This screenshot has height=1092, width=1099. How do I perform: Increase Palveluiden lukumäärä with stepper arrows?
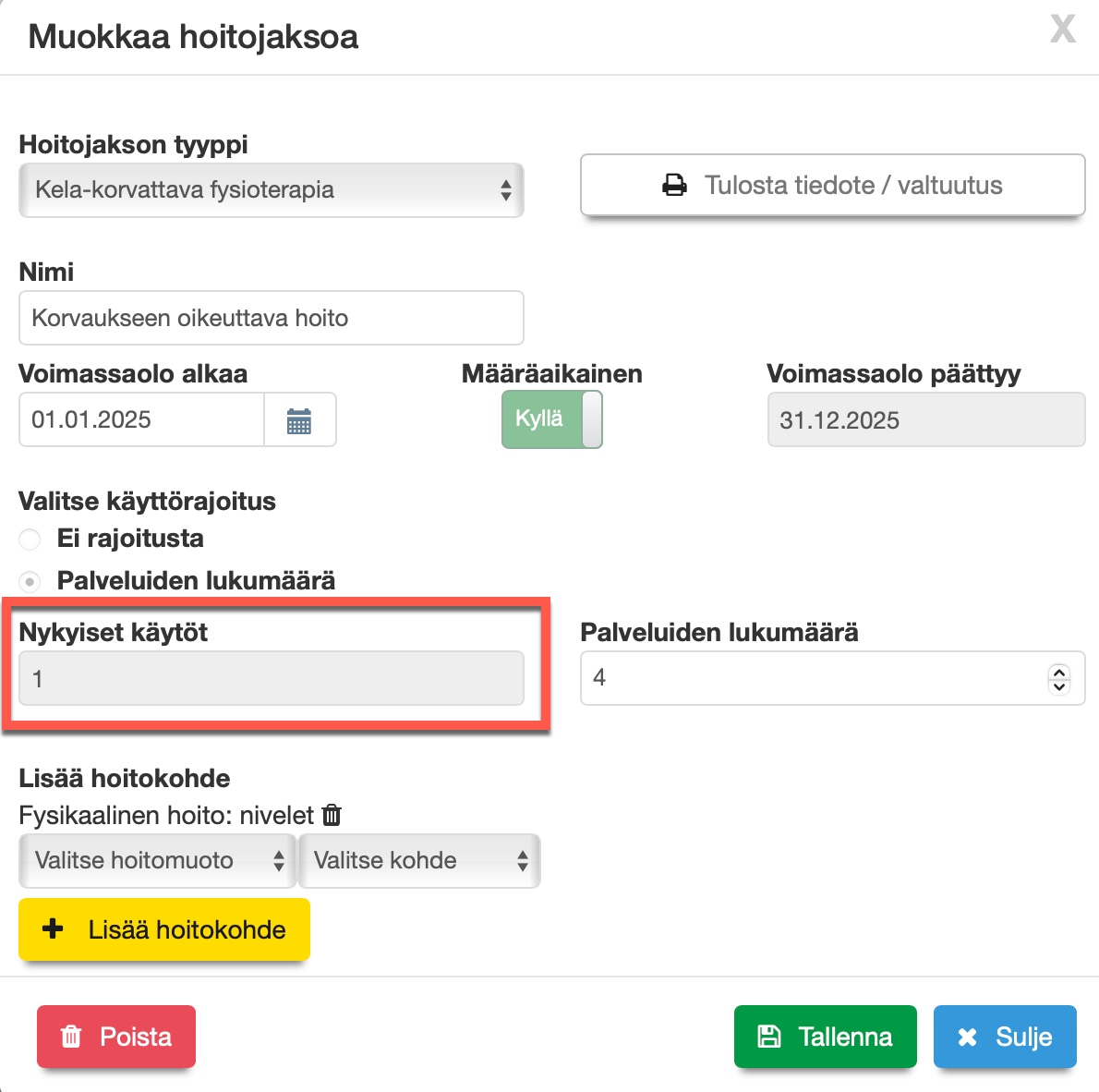point(1059,672)
